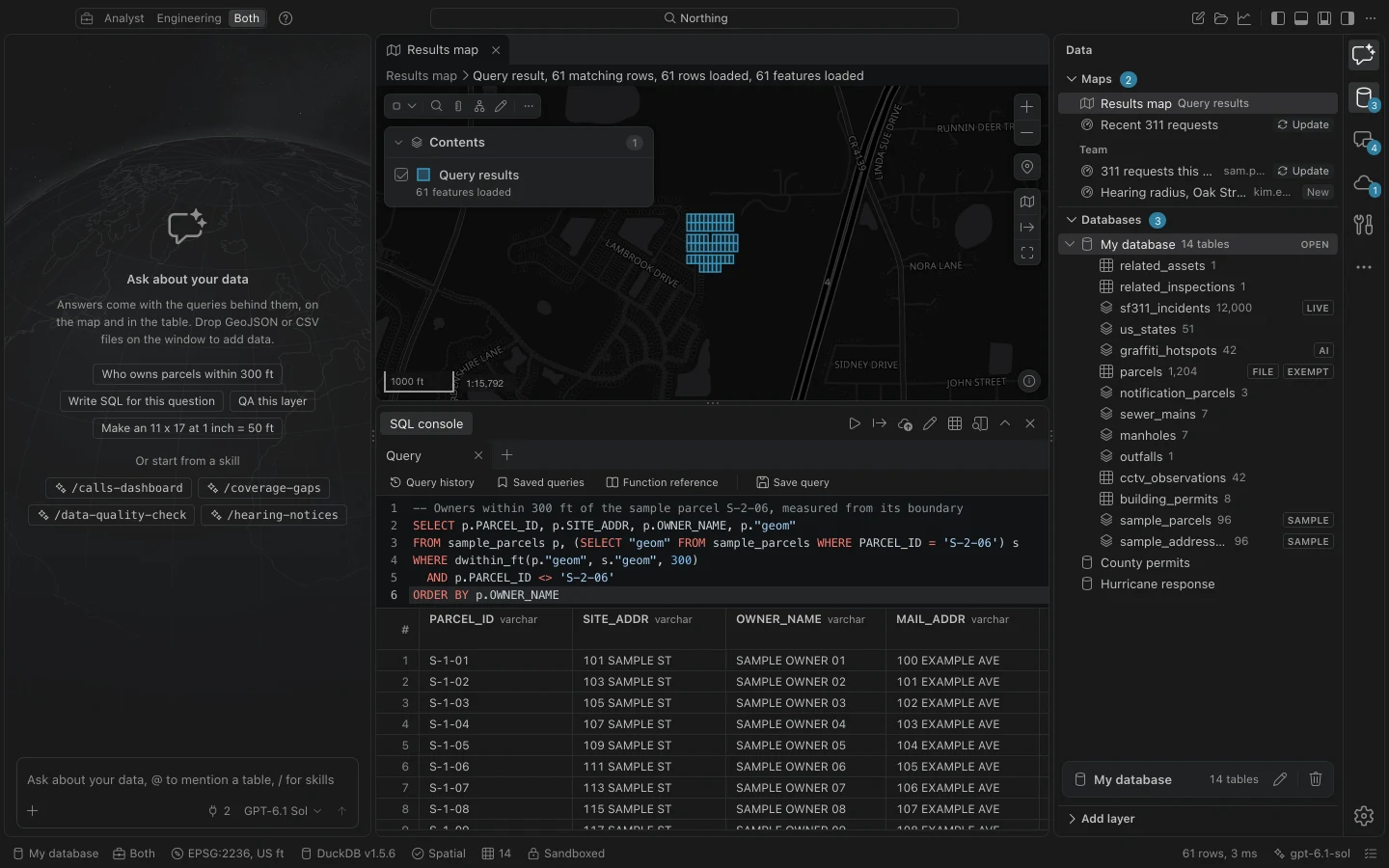Click the settings gear in right rail
1389x868 pixels.
point(1364,816)
